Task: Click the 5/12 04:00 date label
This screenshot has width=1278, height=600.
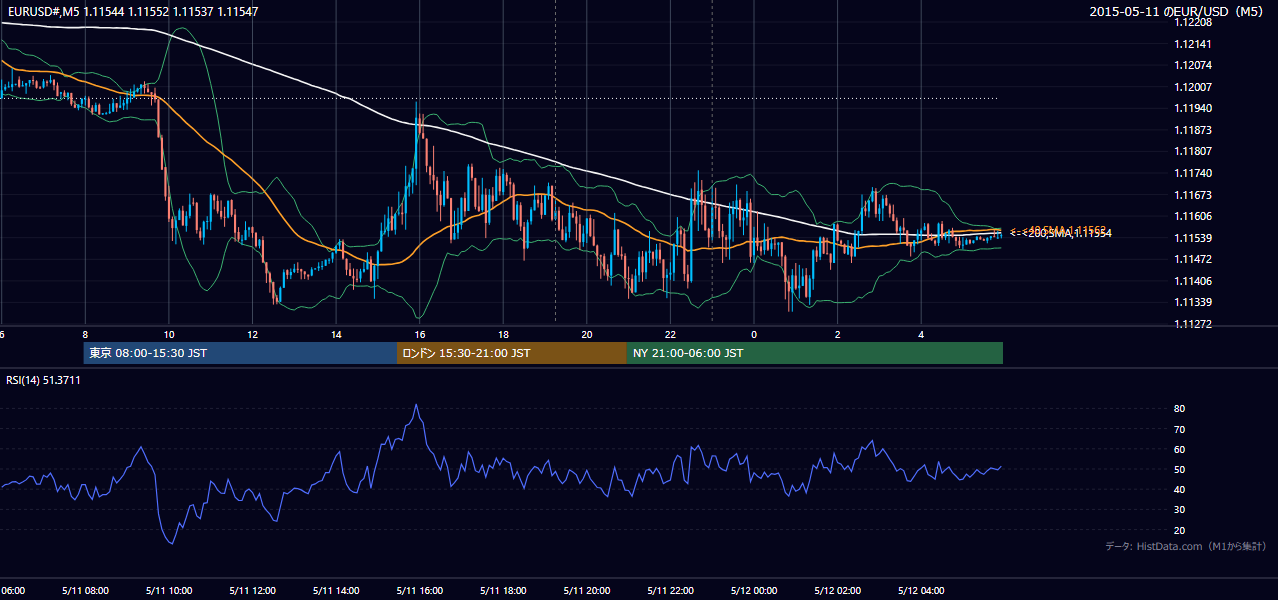Action: (922, 591)
